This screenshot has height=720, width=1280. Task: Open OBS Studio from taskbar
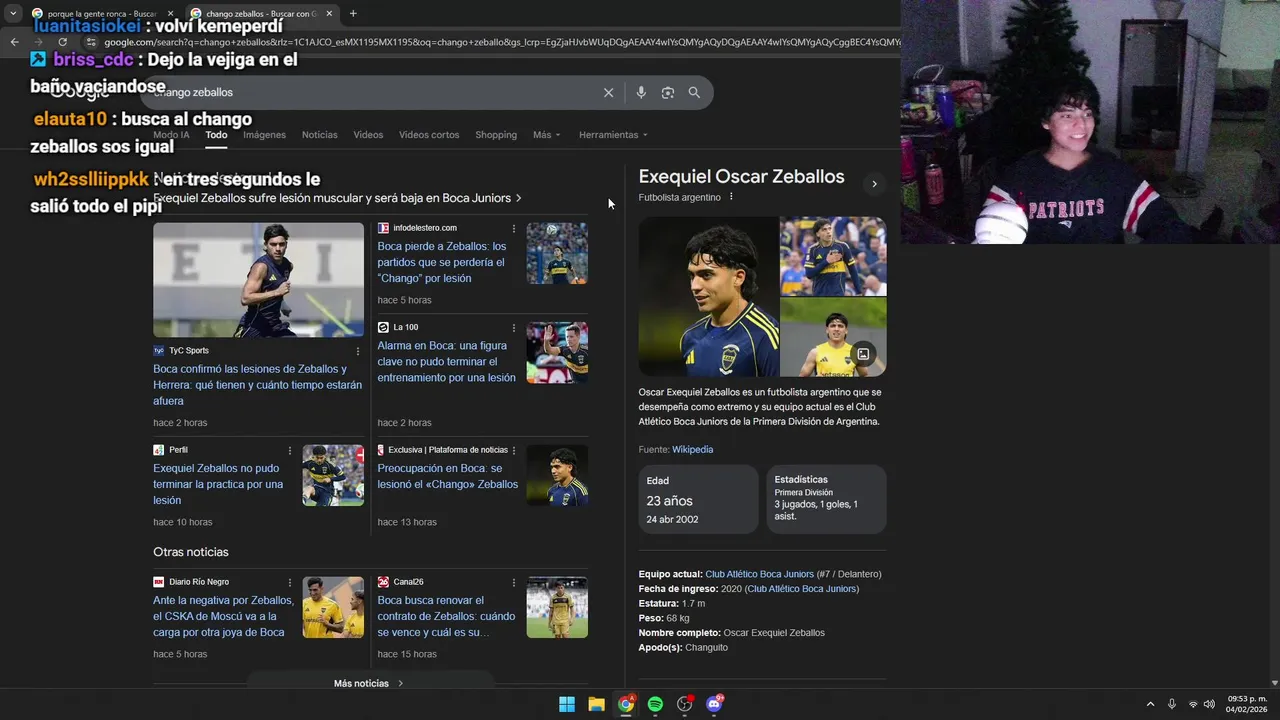click(x=685, y=704)
